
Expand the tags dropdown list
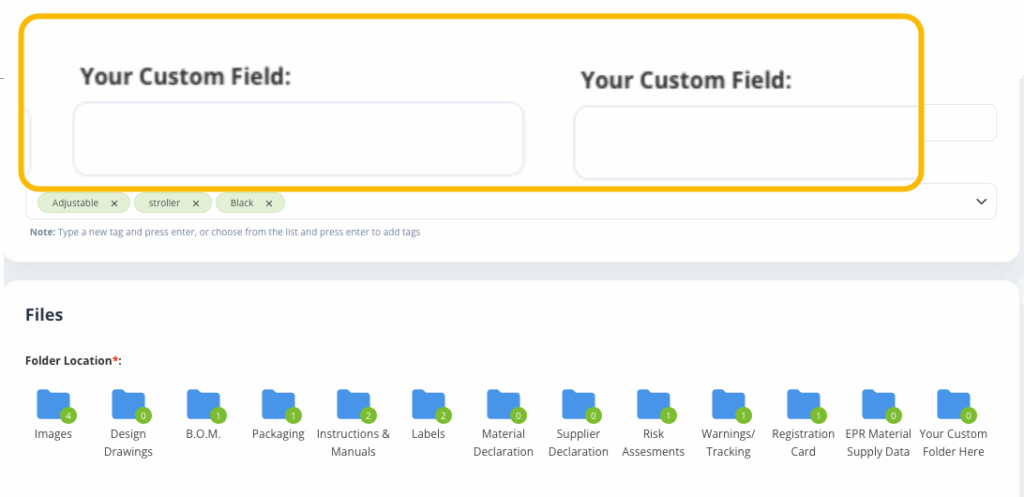pos(980,202)
